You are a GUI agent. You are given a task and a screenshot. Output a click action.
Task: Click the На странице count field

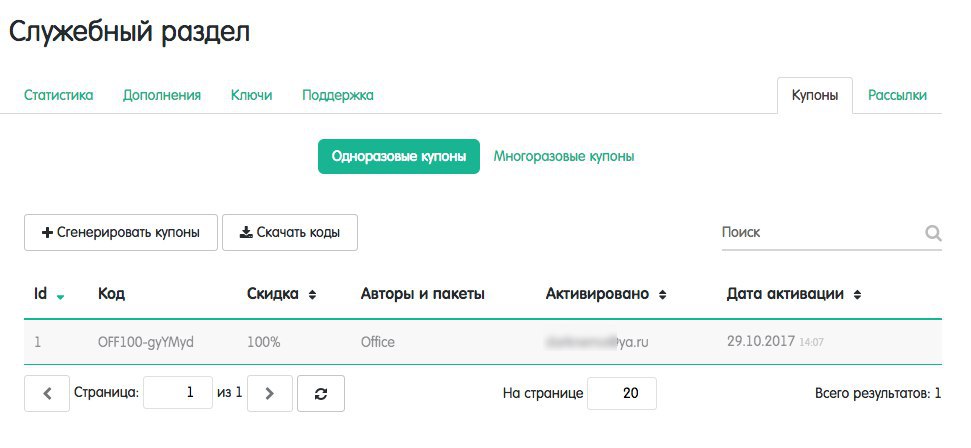point(622,394)
